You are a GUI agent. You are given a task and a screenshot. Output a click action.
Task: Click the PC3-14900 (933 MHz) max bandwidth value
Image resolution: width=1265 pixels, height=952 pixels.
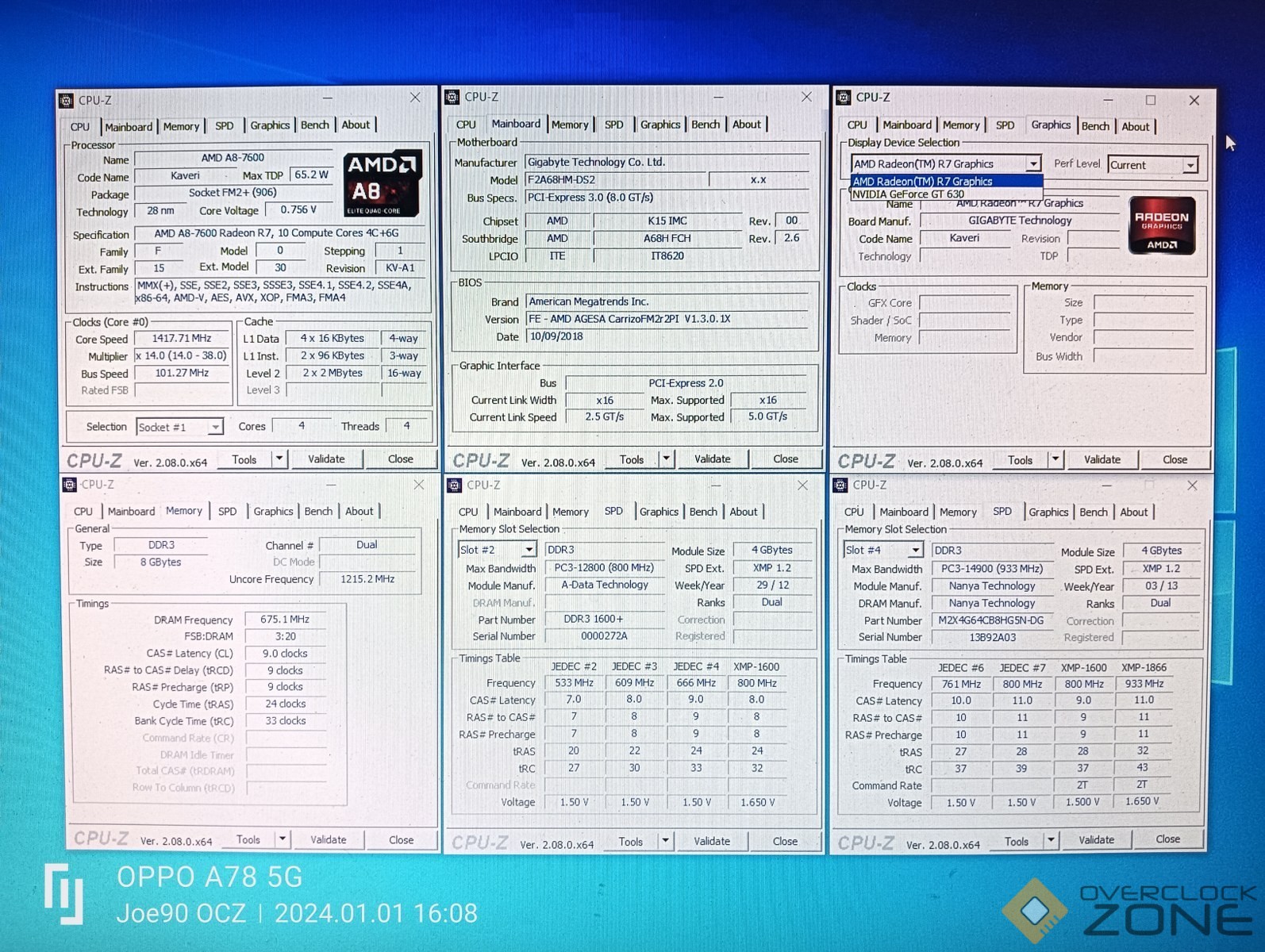point(991,569)
